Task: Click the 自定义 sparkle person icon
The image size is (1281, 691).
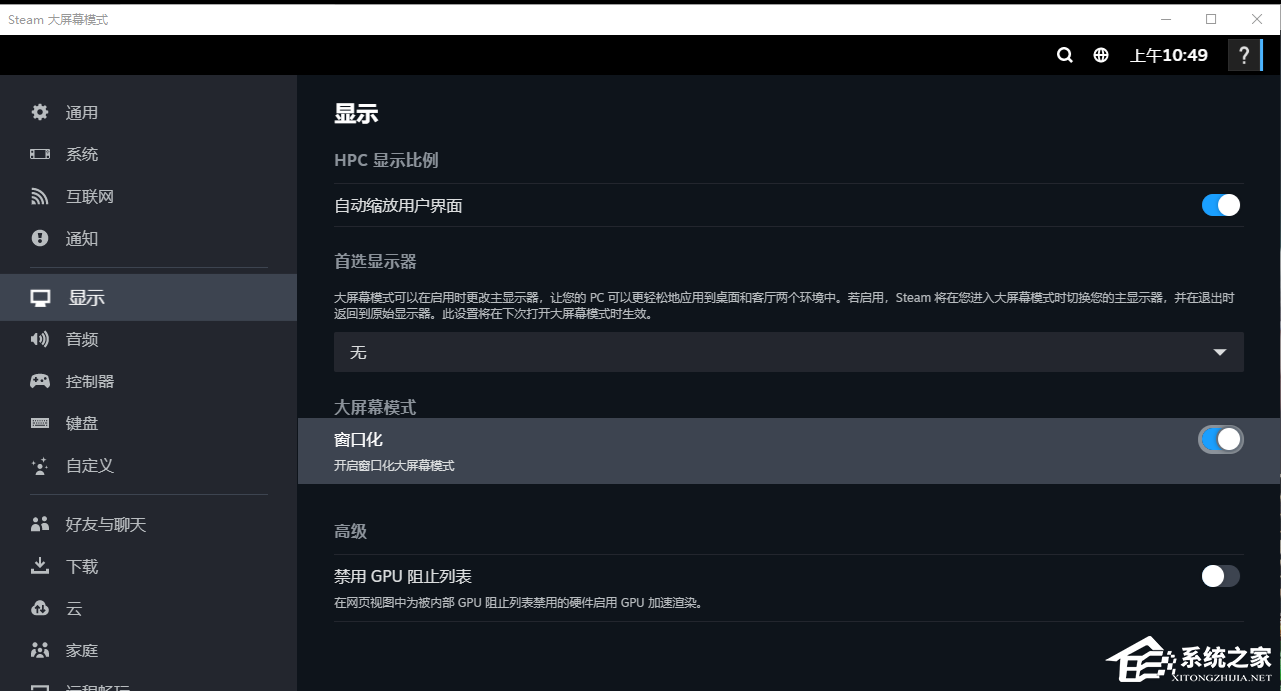Action: click(40, 466)
